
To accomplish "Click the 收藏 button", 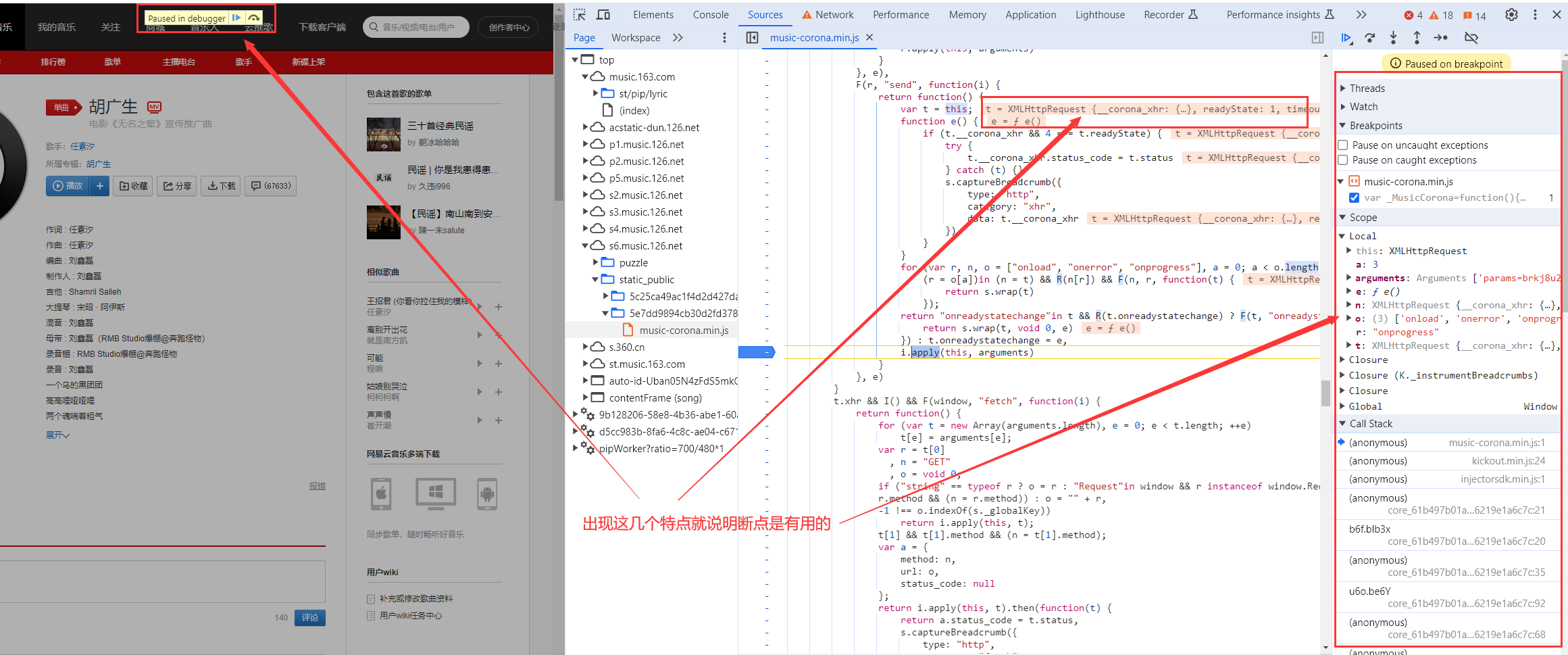I will tap(133, 186).
